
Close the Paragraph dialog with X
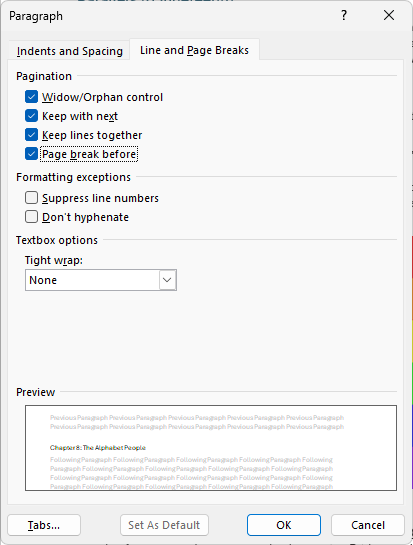point(389,15)
